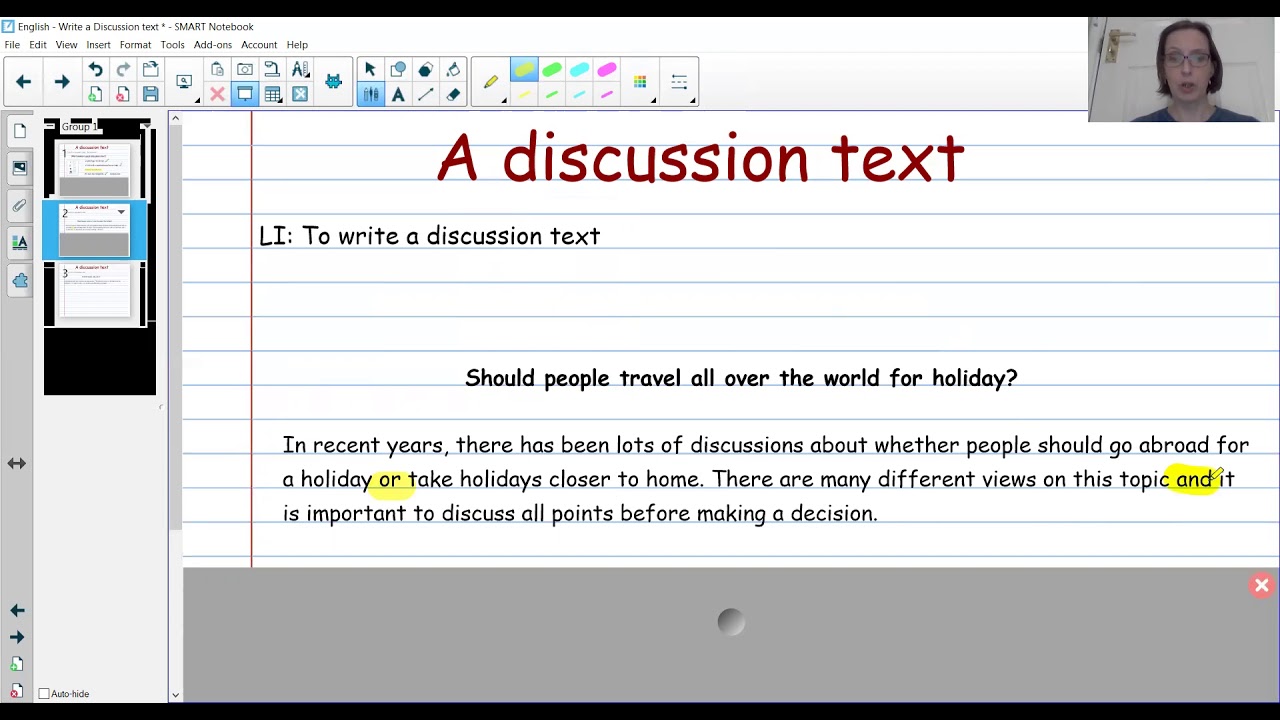Open the page 2 thumbnail menu arrow
Screen dimensions: 1280x720
pos(121,212)
